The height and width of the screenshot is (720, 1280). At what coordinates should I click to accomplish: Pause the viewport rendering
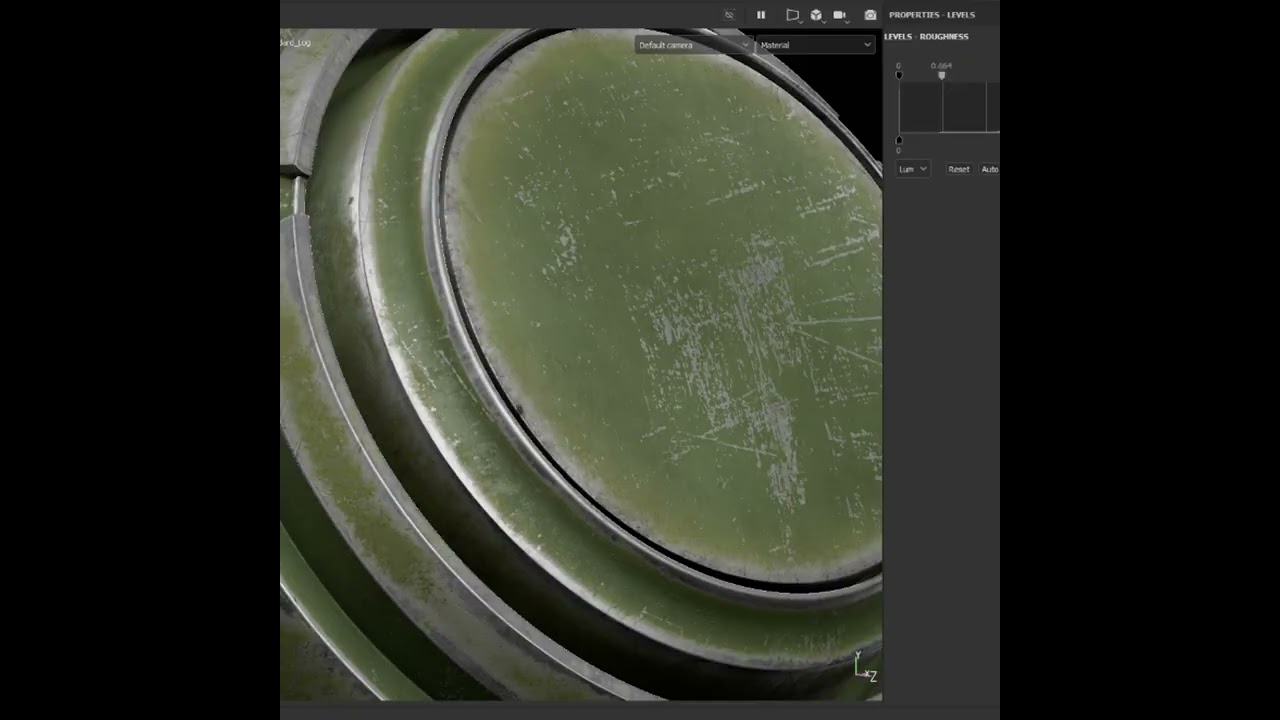[x=761, y=15]
